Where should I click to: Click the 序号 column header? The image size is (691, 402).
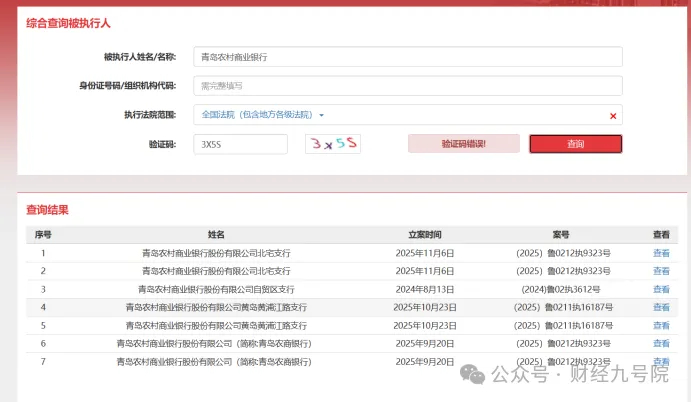[43, 235]
